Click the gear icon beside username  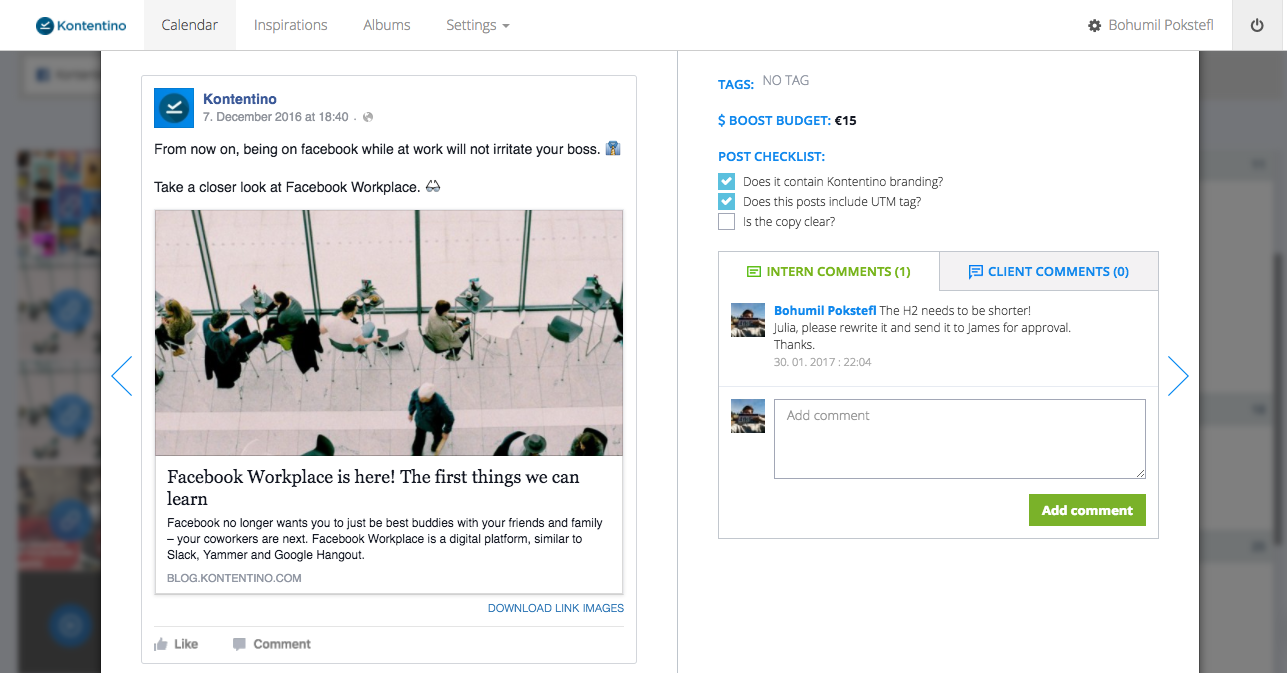[1094, 25]
